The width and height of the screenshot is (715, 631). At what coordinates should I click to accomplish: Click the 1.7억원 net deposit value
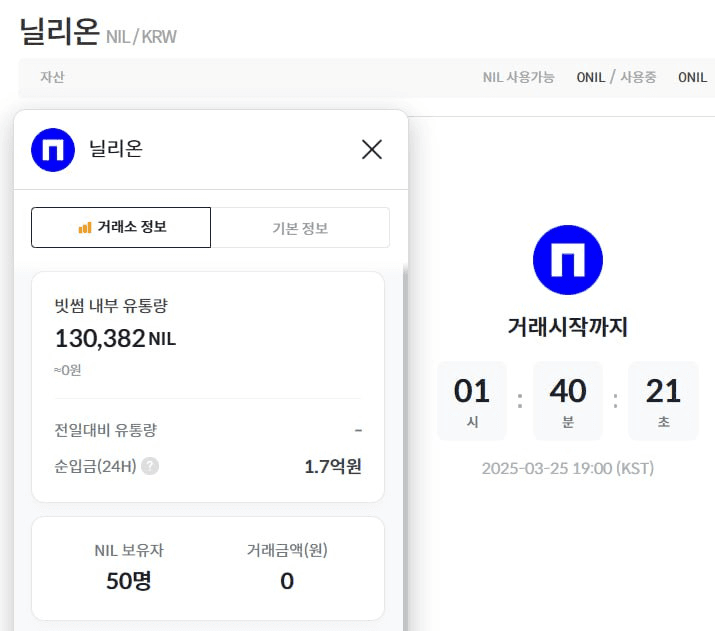coord(333,466)
